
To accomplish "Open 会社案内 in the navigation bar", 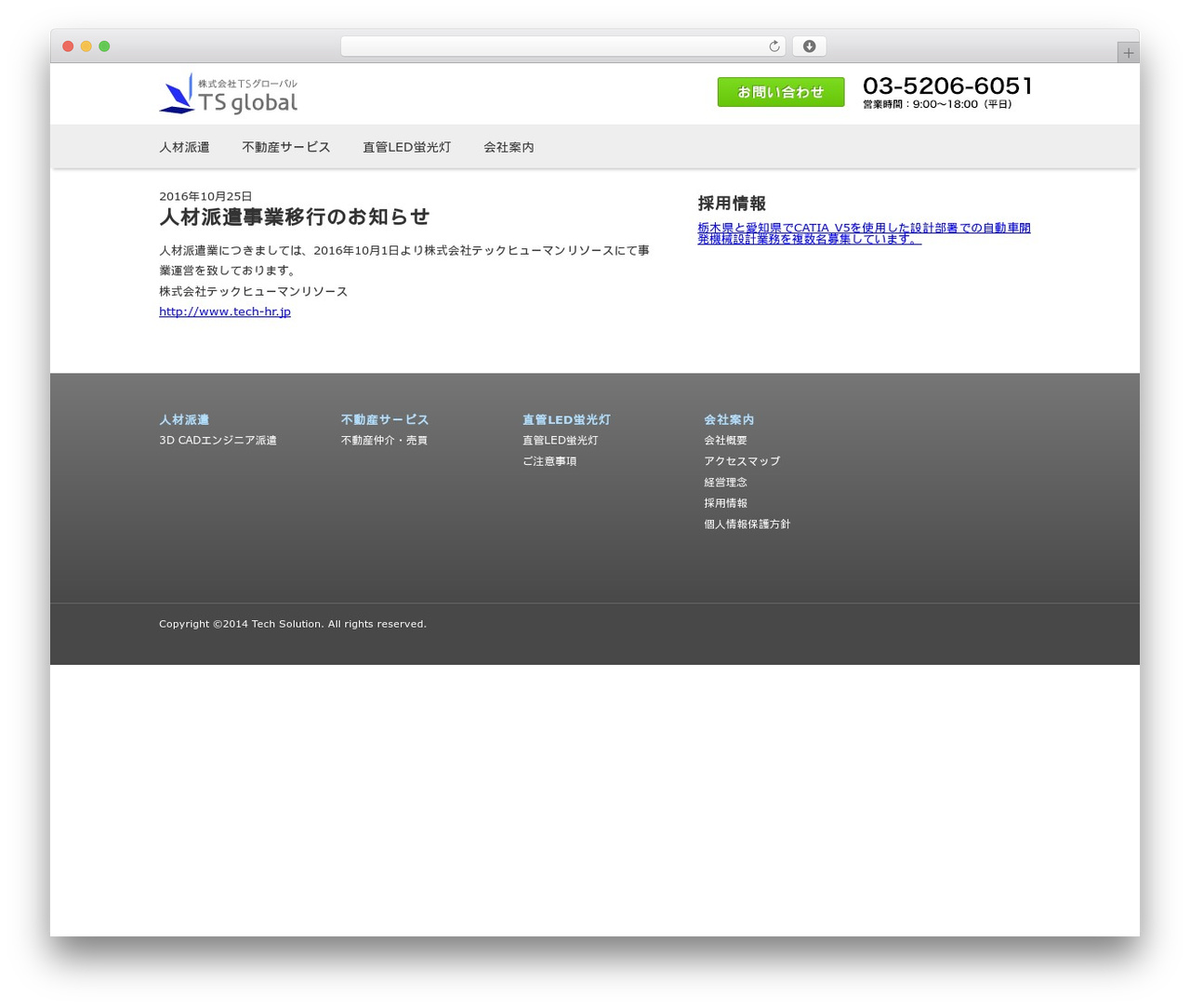I will coord(509,147).
